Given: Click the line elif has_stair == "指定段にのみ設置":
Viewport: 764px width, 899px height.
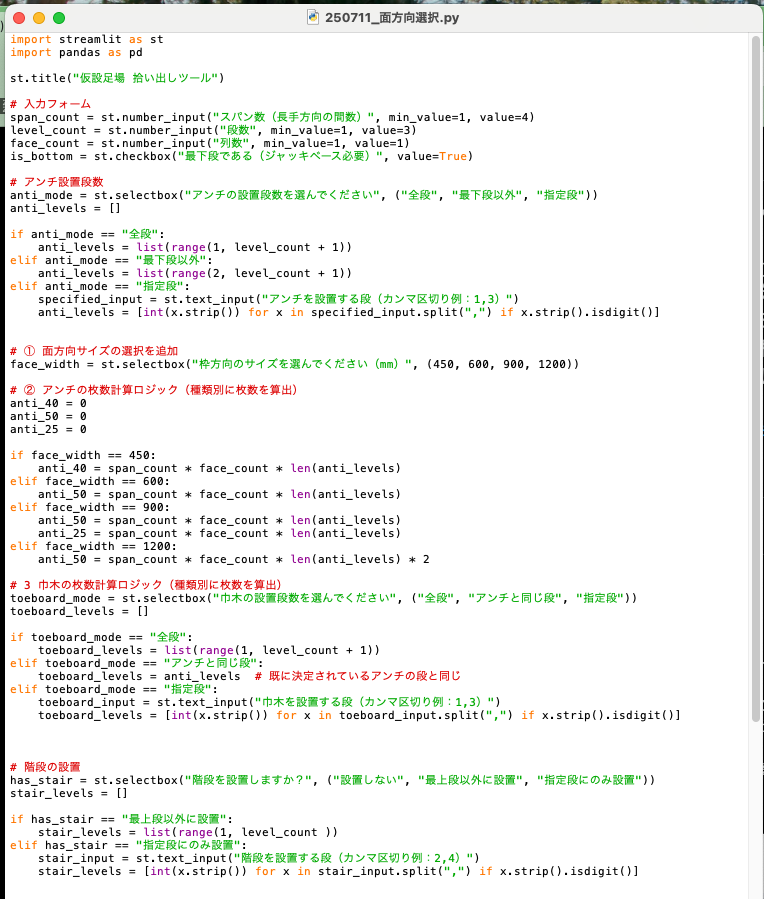Looking at the screenshot, I should tap(128, 846).
